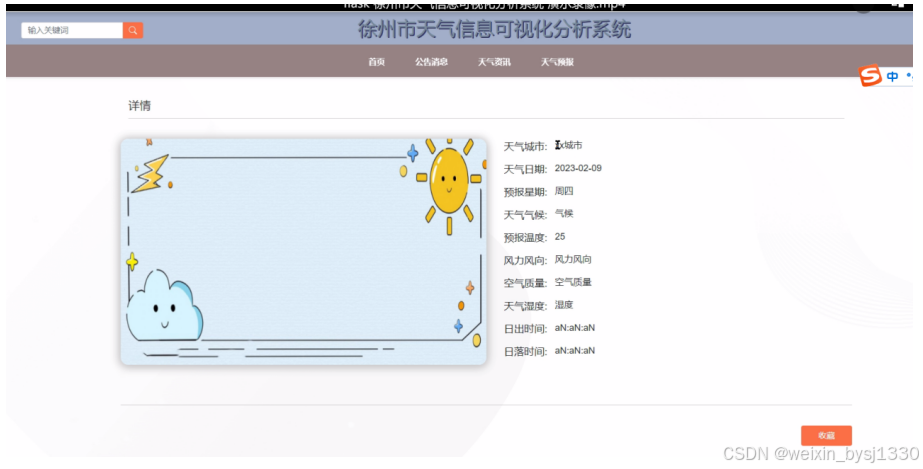Select the climate value 气候
Viewport: 923px width, 469px height.
[564, 214]
